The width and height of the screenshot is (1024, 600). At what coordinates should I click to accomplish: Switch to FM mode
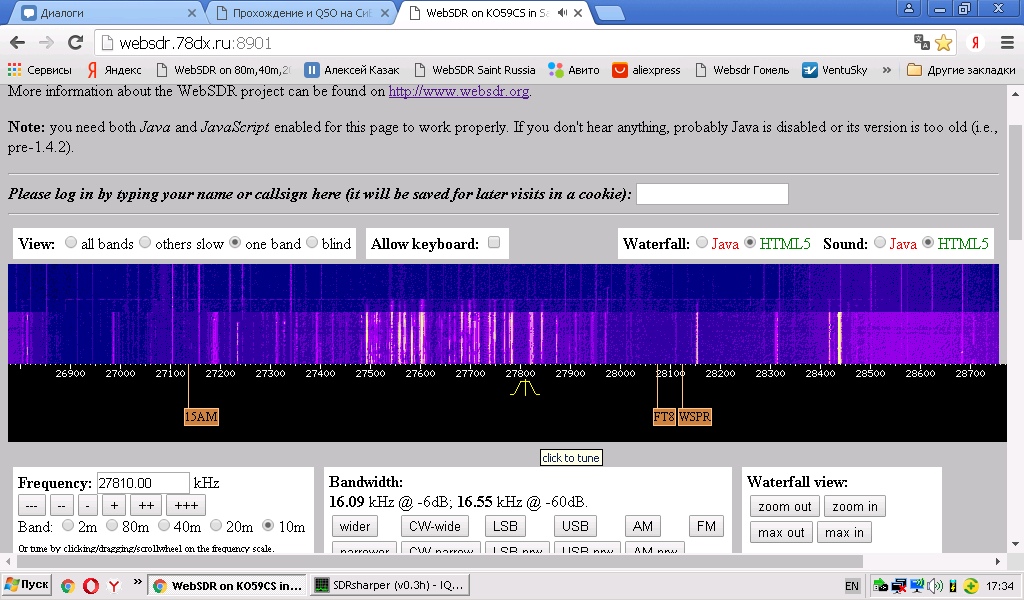coord(706,526)
